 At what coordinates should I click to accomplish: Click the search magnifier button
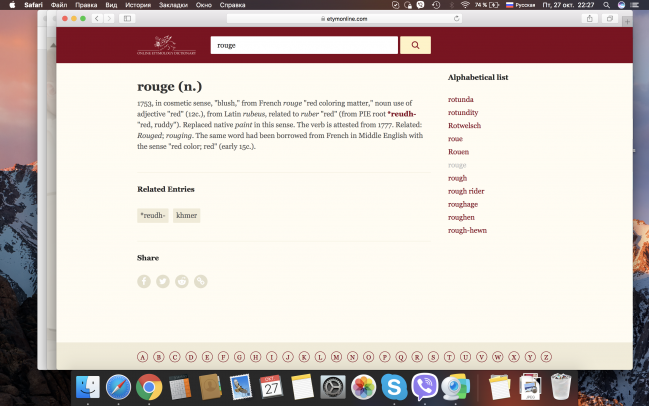[415, 45]
